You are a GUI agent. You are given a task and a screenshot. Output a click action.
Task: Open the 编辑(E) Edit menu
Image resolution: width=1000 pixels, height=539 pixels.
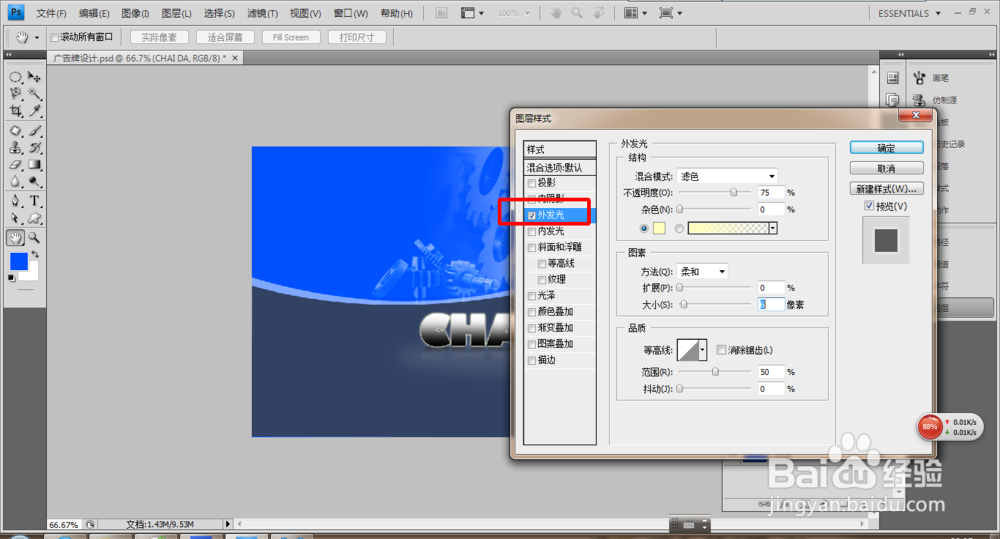(94, 13)
